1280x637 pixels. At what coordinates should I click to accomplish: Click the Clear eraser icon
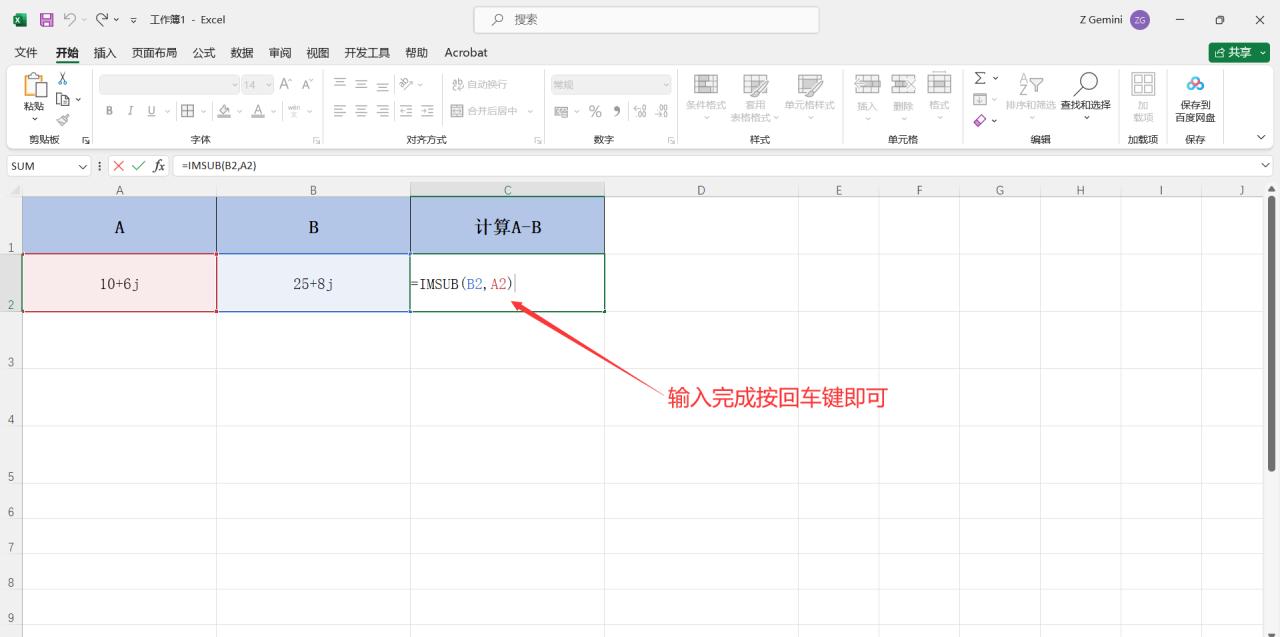[980, 120]
